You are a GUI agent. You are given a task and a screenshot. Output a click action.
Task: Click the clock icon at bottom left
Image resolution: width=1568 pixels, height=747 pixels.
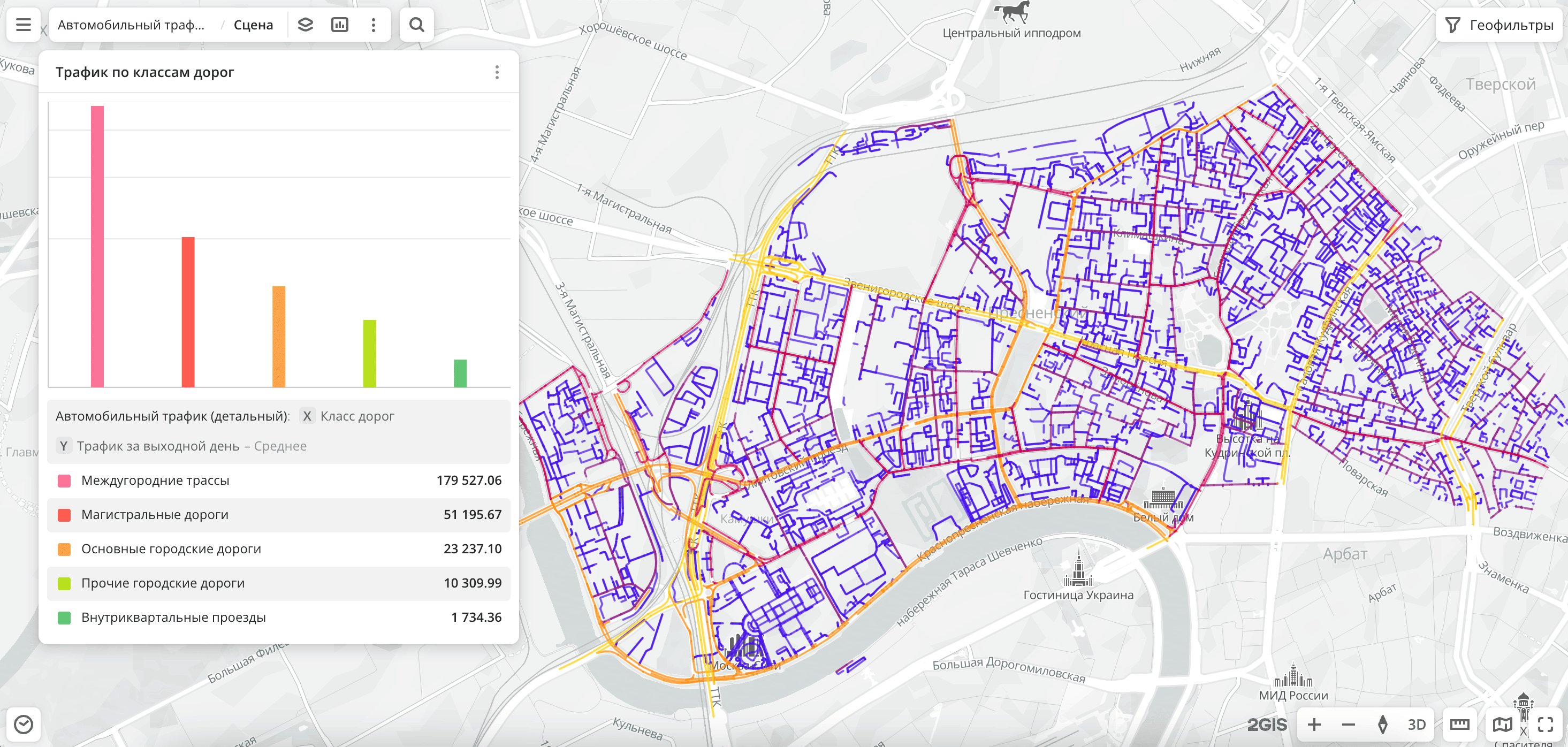(x=23, y=724)
